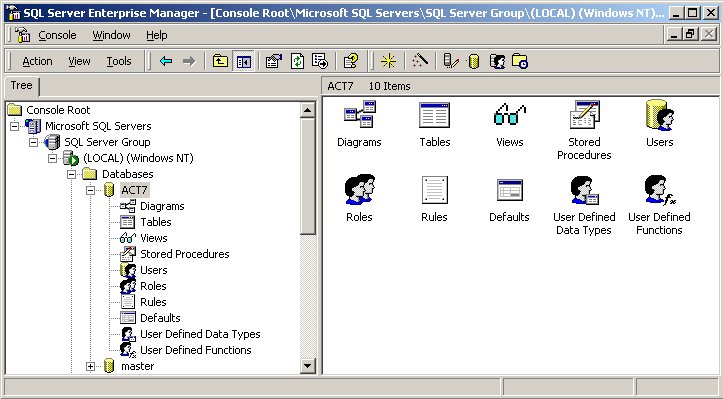Select the ACT7 database in the tree
The width and height of the screenshot is (723, 399).
pyautogui.click(x=134, y=190)
